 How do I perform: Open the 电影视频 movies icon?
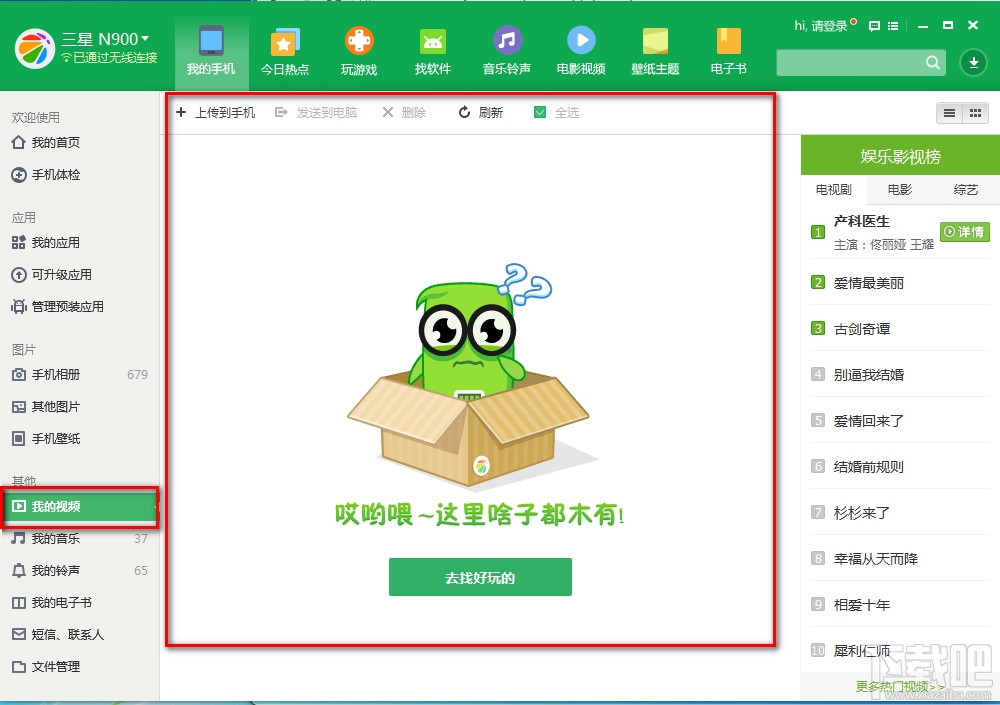coord(581,42)
